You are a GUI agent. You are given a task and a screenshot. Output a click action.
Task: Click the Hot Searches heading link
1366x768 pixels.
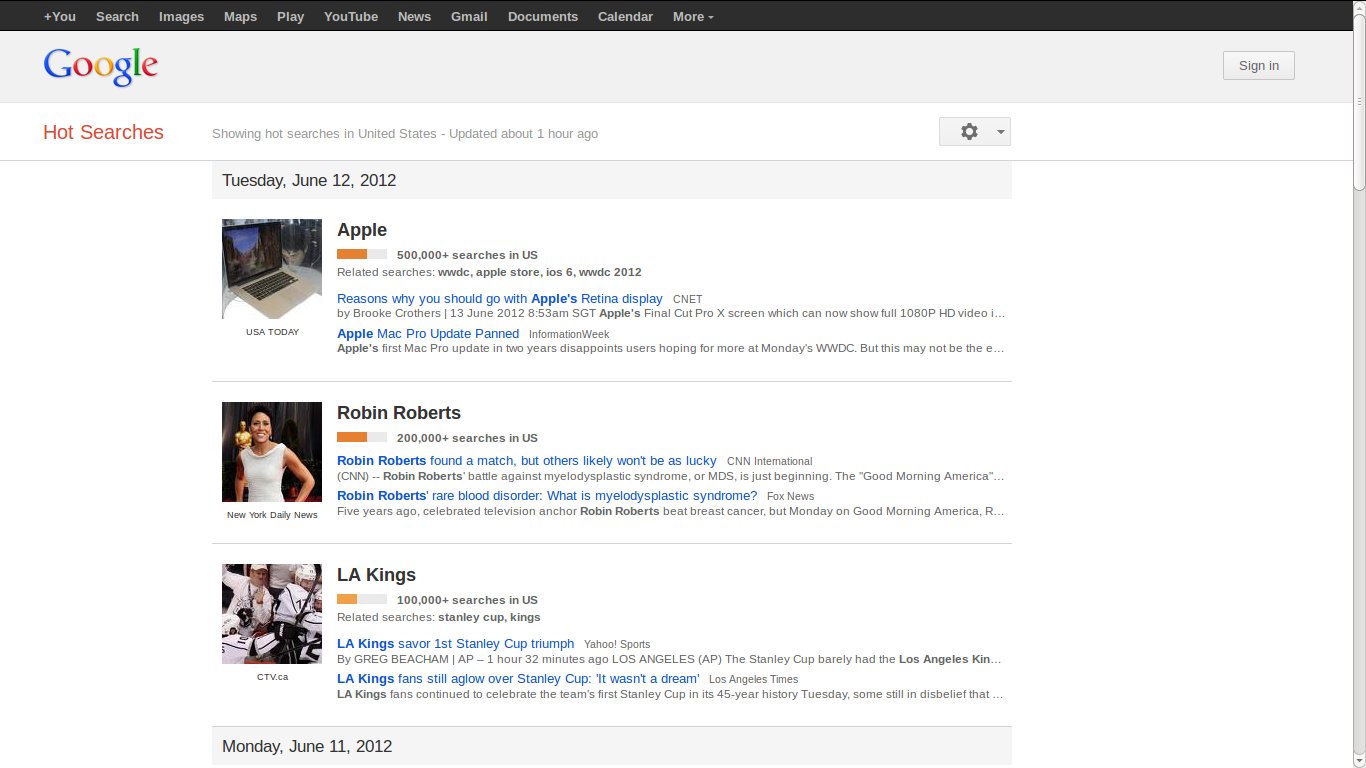pyautogui.click(x=103, y=133)
